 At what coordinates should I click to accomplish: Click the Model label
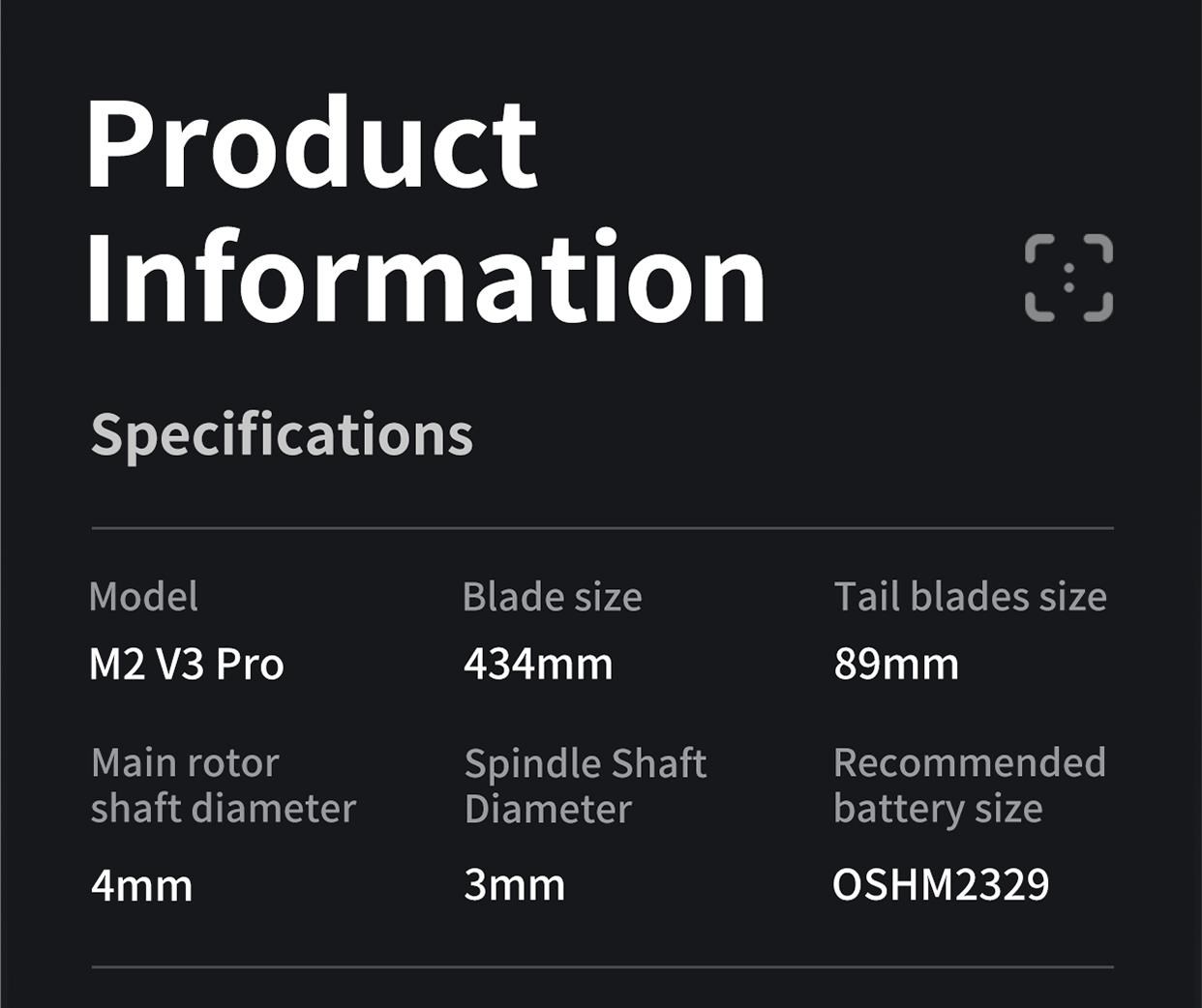tap(143, 597)
